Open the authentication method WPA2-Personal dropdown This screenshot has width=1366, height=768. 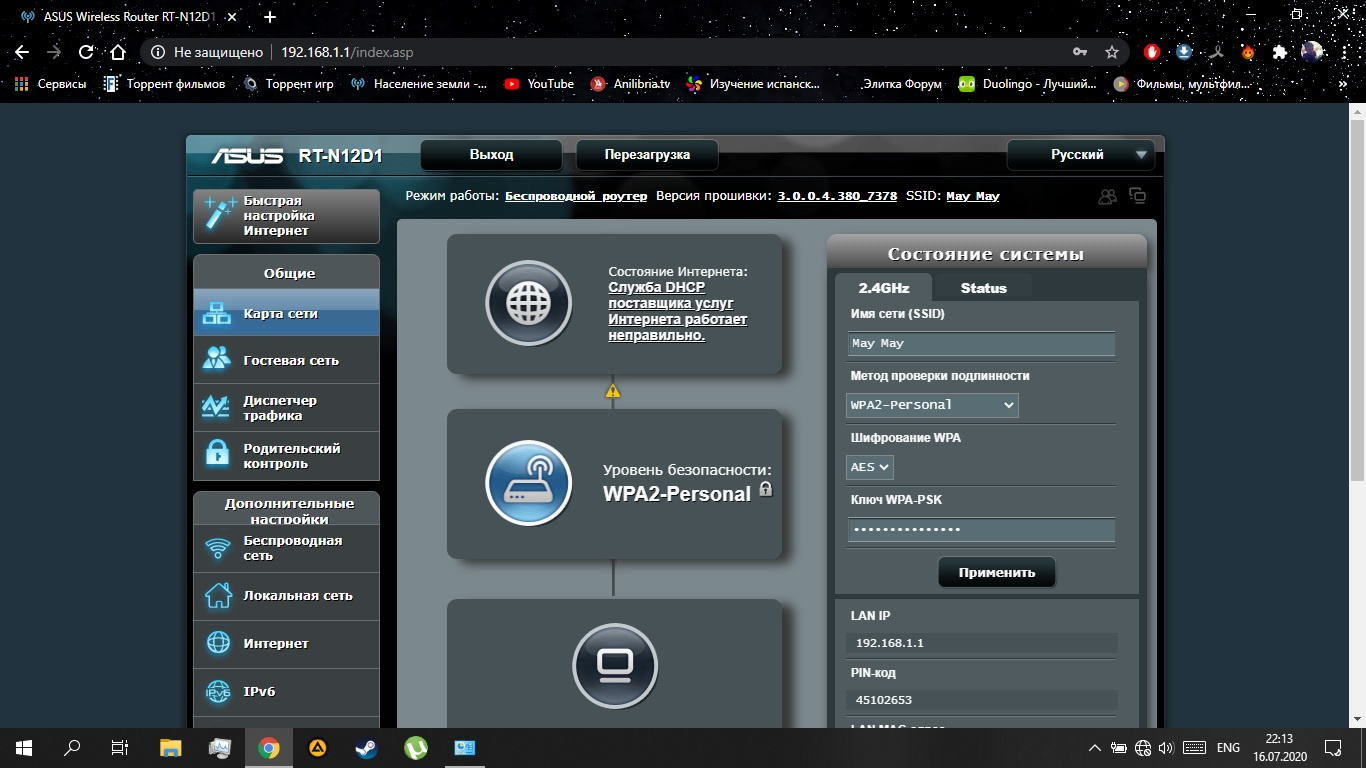[x=932, y=405]
